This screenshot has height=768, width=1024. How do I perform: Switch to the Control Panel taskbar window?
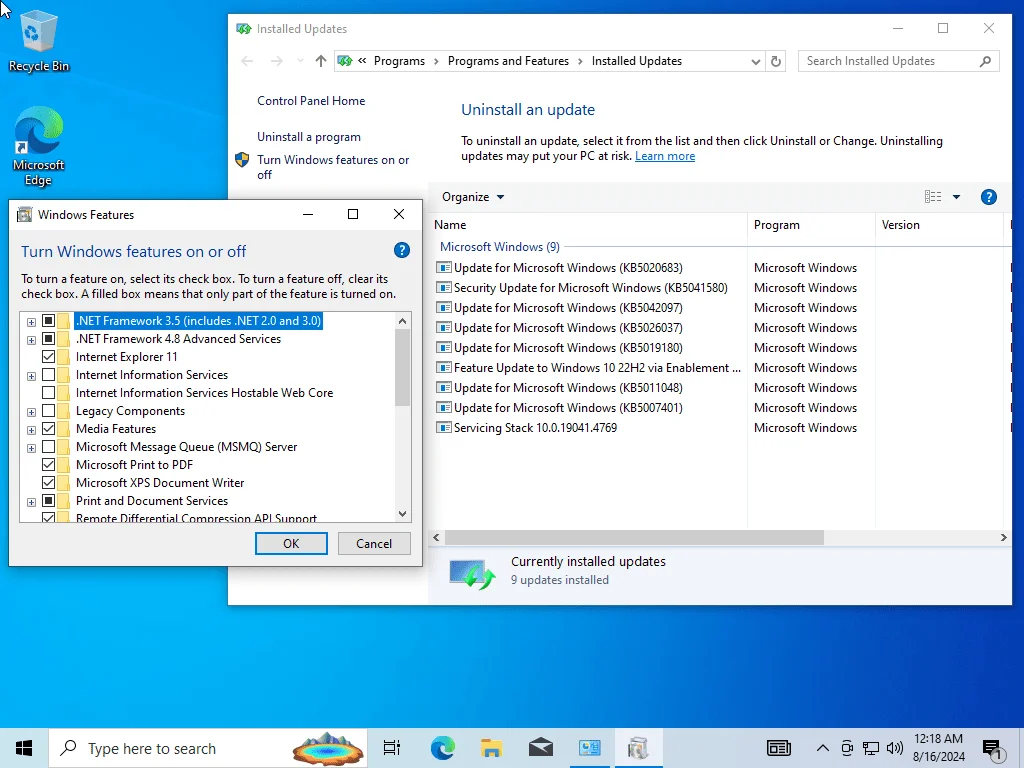pyautogui.click(x=590, y=748)
